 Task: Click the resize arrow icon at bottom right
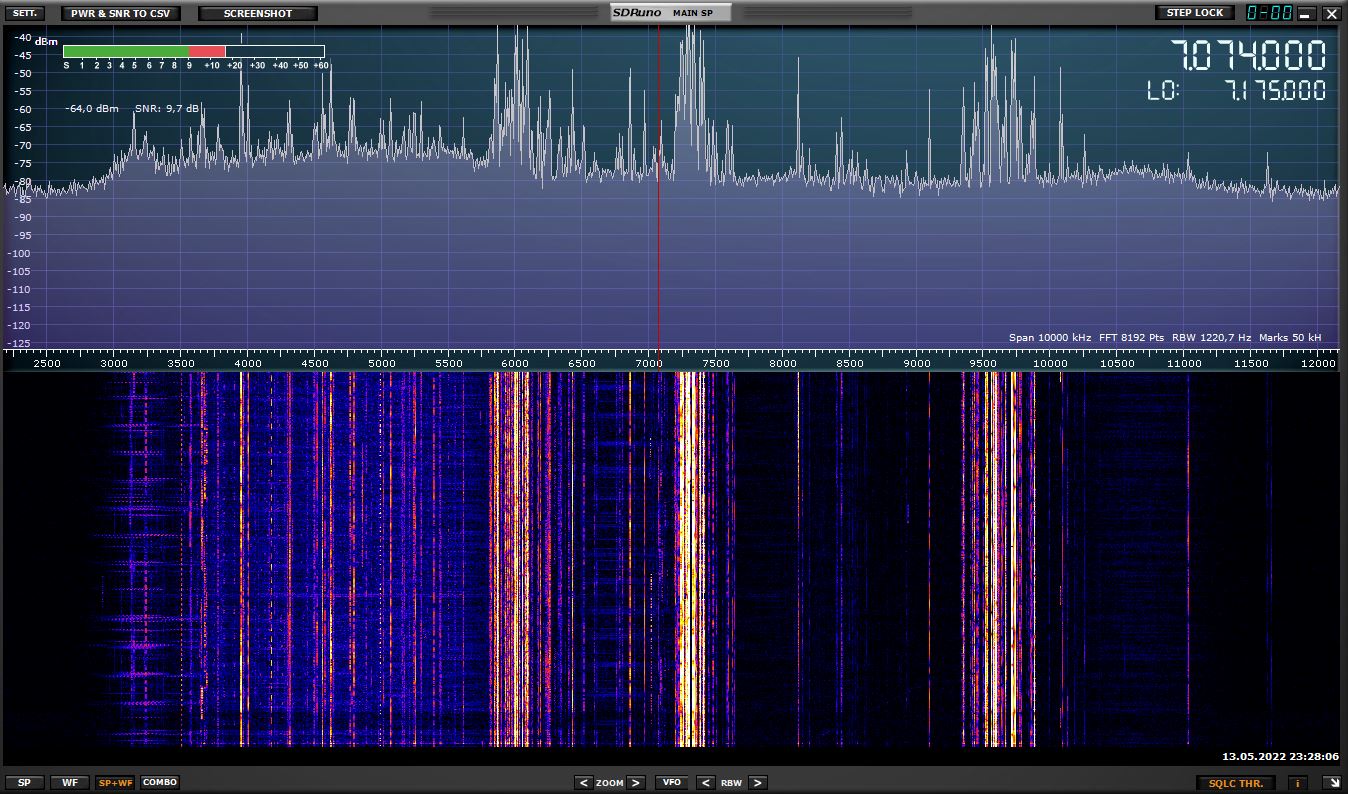[x=1331, y=783]
